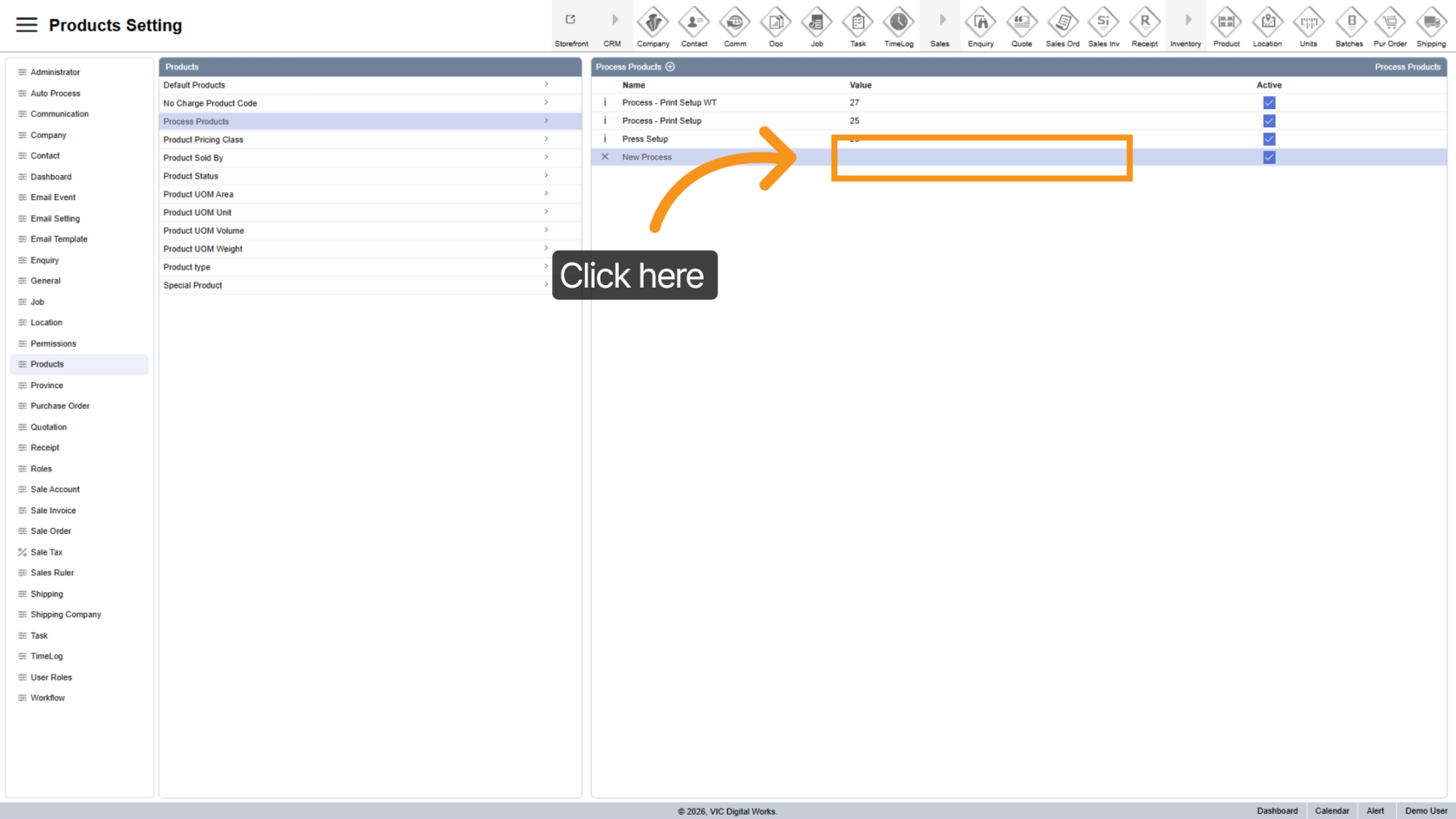
Task: Expand Default Products chevron
Action: (x=546, y=85)
